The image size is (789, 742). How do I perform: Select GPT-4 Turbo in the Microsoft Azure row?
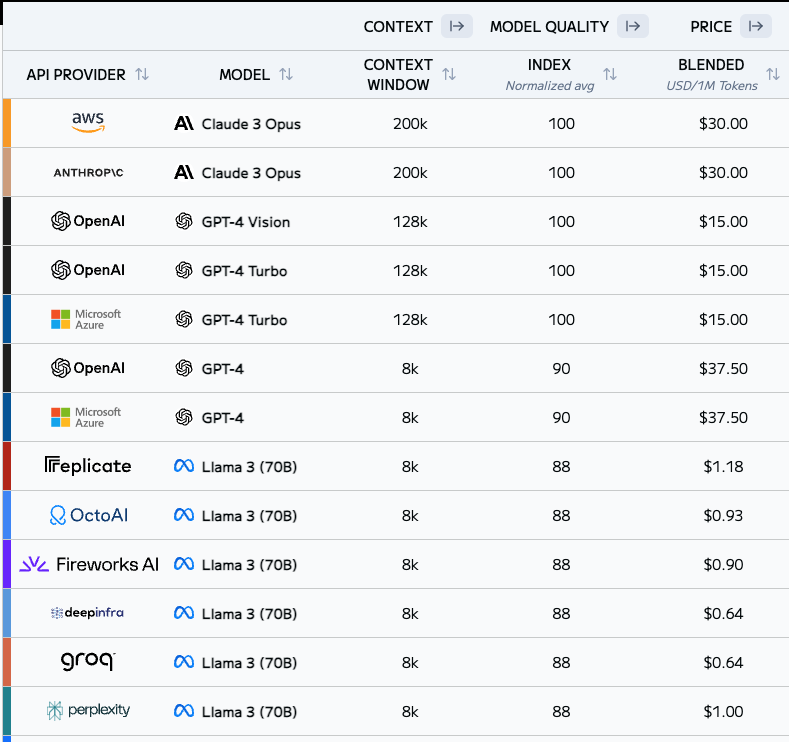[244, 320]
